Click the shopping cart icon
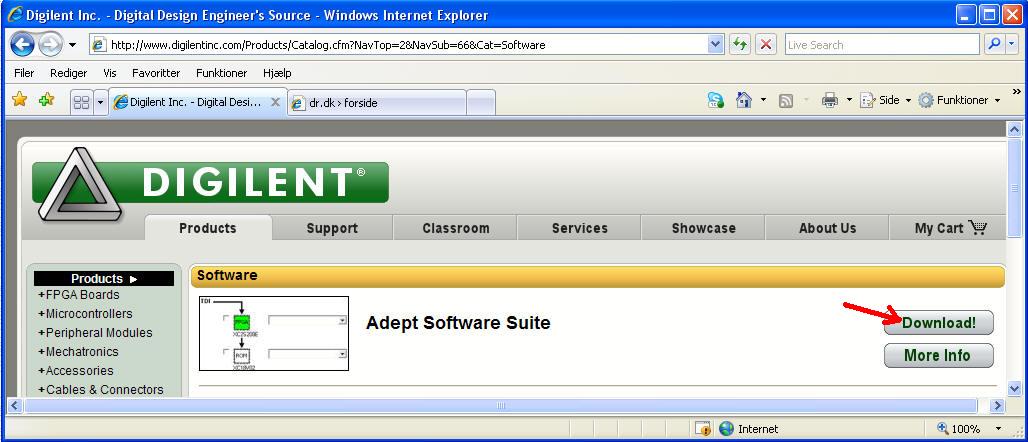The width and height of the screenshot is (1028, 442). click(978, 228)
